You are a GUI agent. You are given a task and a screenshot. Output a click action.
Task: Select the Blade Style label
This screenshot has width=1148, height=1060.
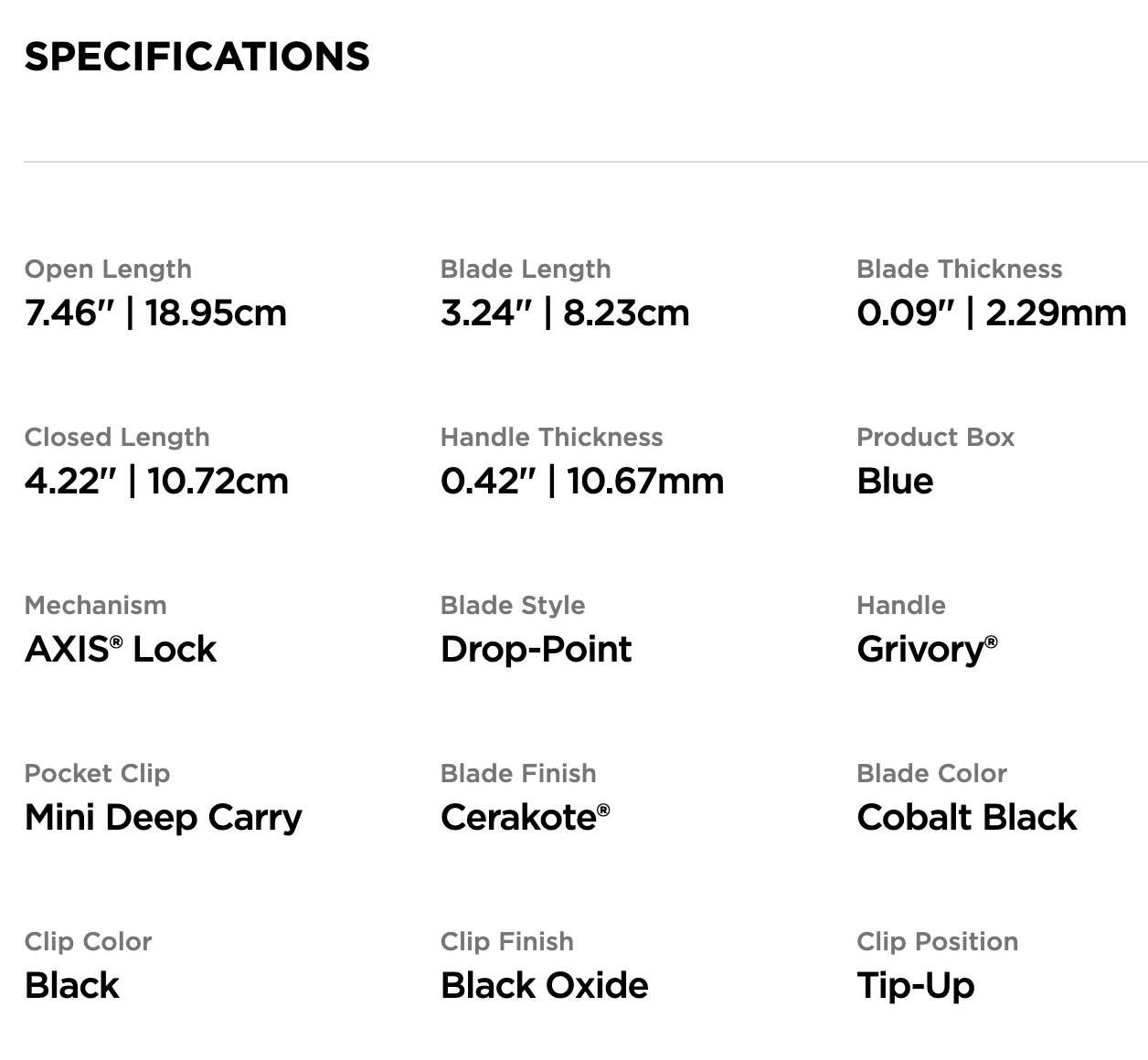point(513,606)
